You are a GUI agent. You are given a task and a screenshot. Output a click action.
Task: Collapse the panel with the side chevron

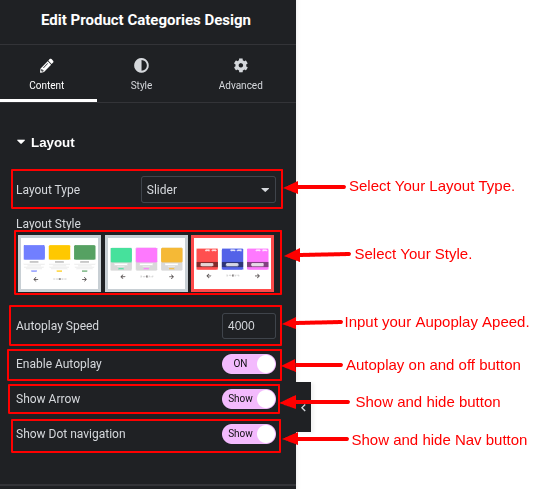click(303, 407)
